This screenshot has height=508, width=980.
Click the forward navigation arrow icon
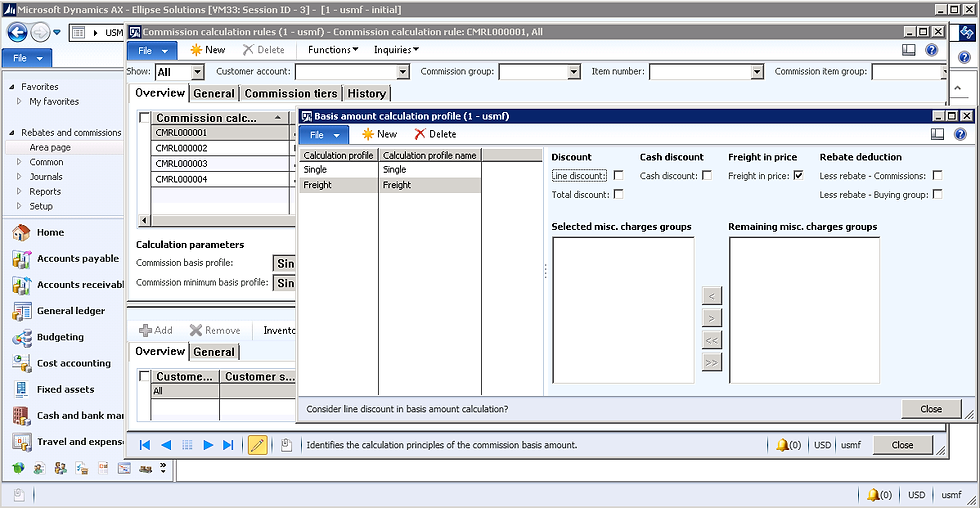[x=39, y=32]
